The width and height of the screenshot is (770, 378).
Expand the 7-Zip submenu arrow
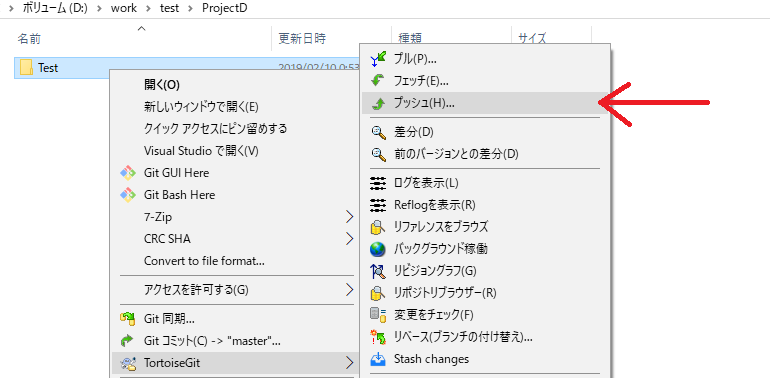point(349,217)
